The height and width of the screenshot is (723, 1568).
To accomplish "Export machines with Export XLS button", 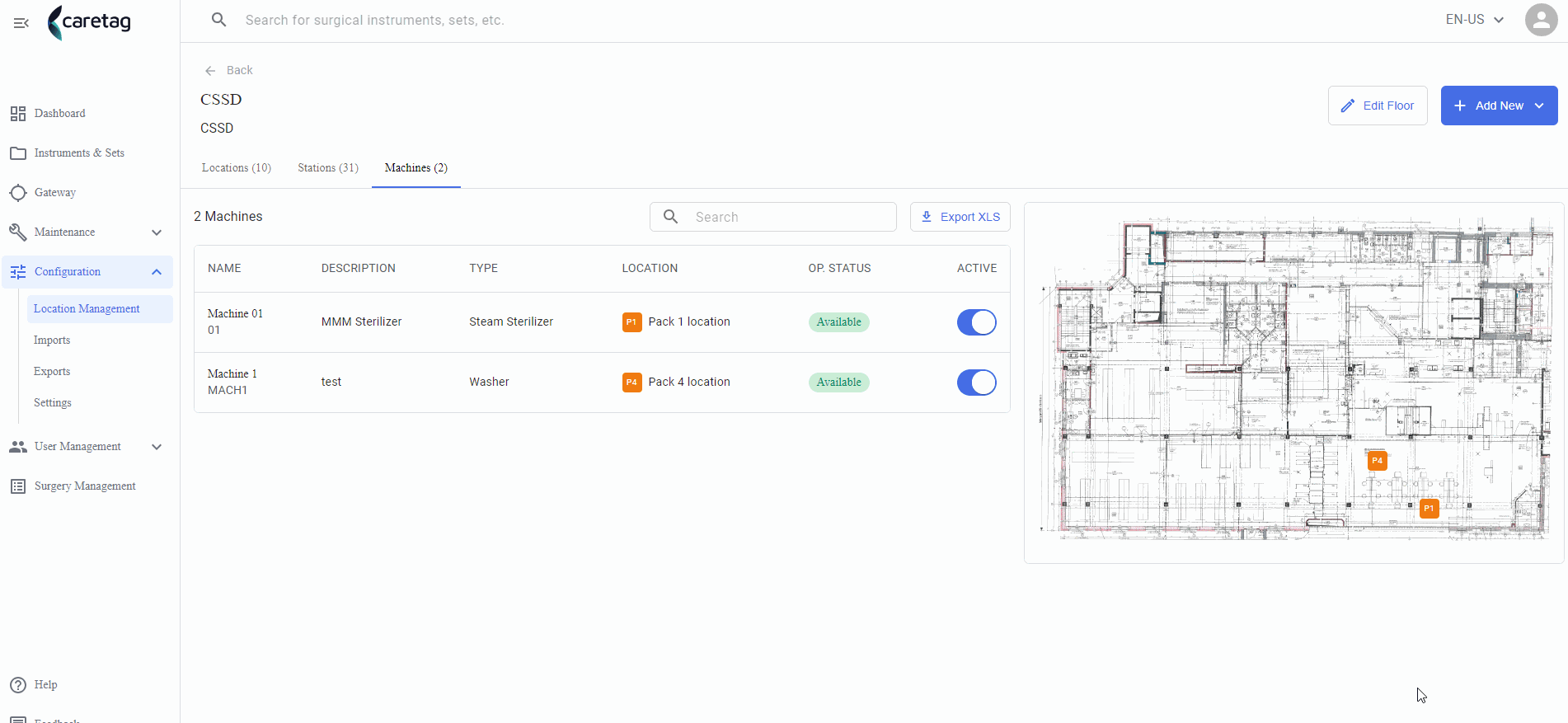I will pos(960,217).
